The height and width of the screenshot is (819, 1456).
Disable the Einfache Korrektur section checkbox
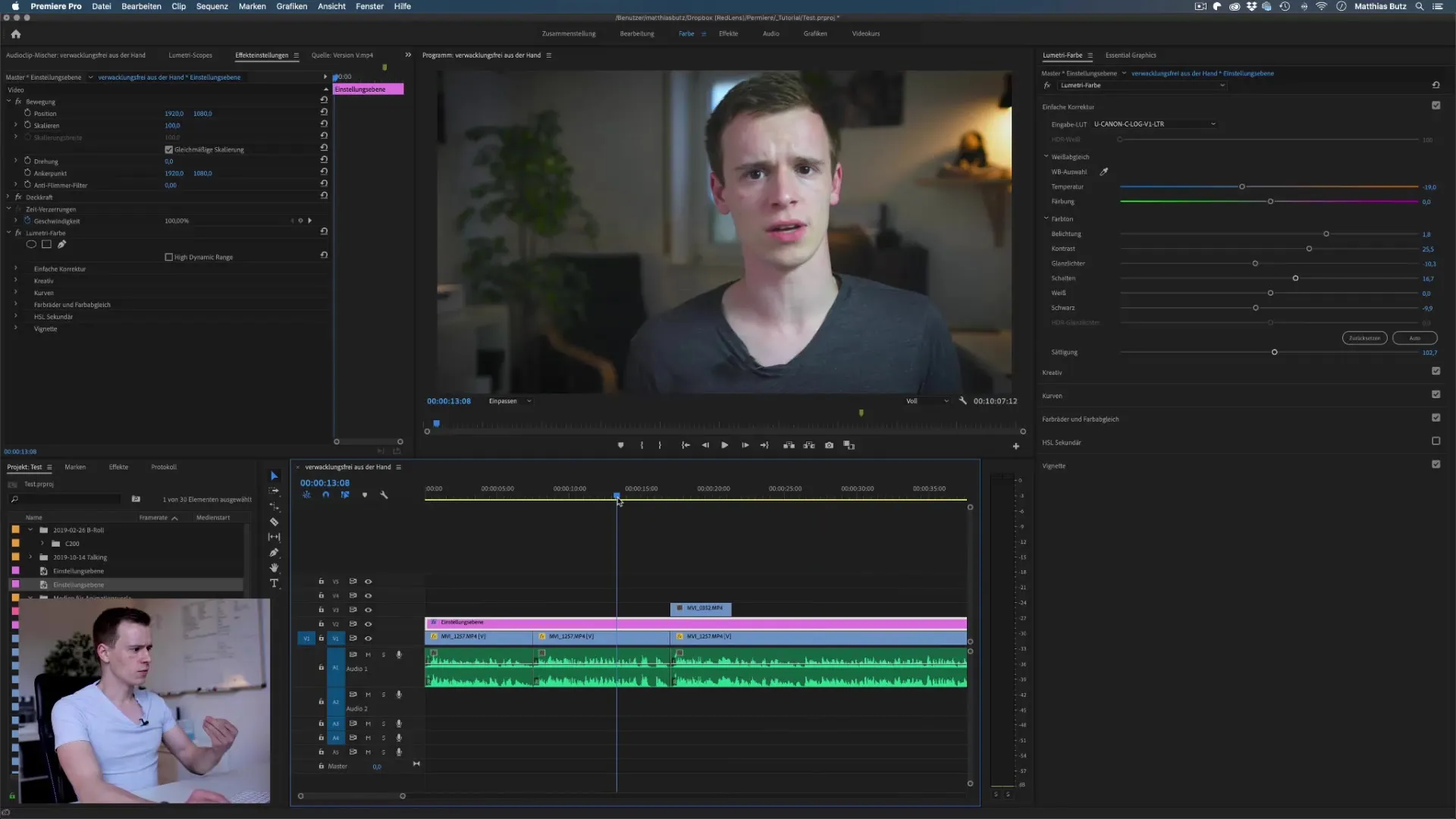click(1436, 105)
